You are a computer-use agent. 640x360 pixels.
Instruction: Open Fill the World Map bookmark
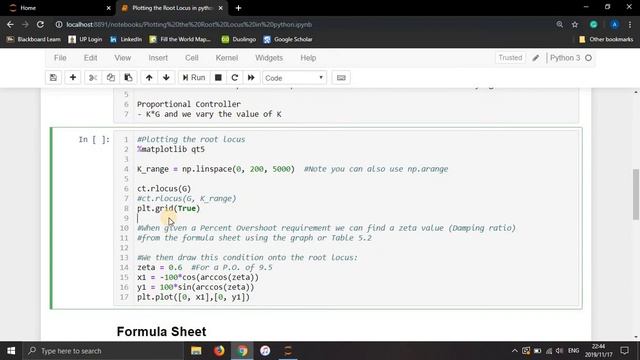[180, 39]
